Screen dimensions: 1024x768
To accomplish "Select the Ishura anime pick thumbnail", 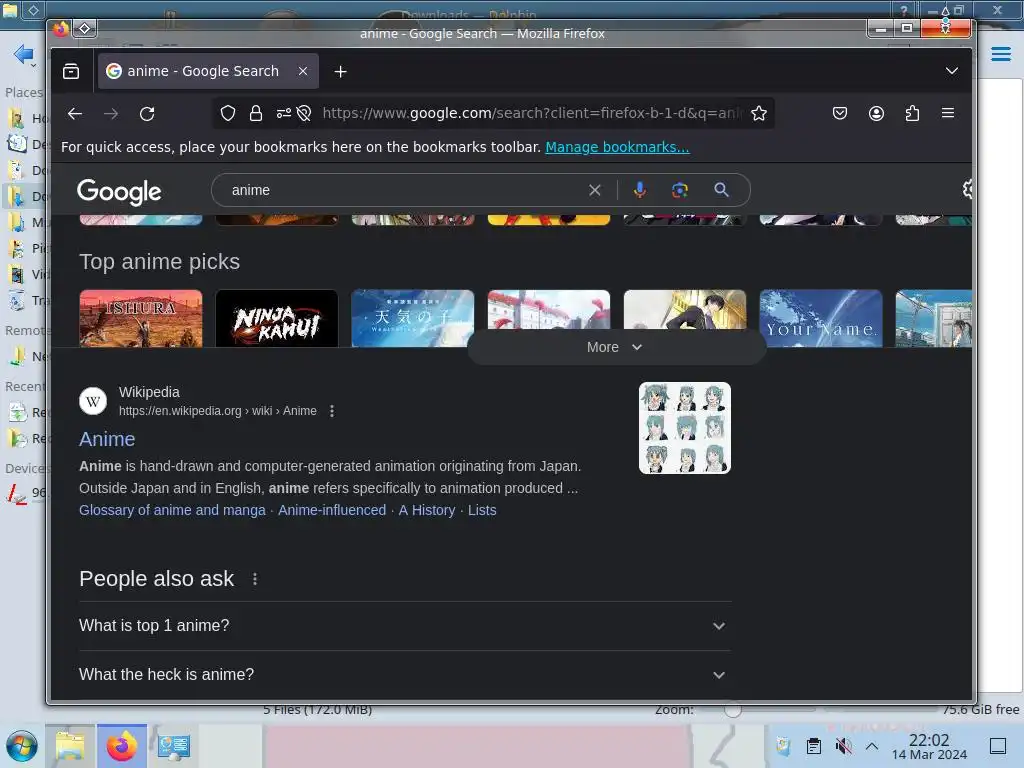I will click(141, 319).
